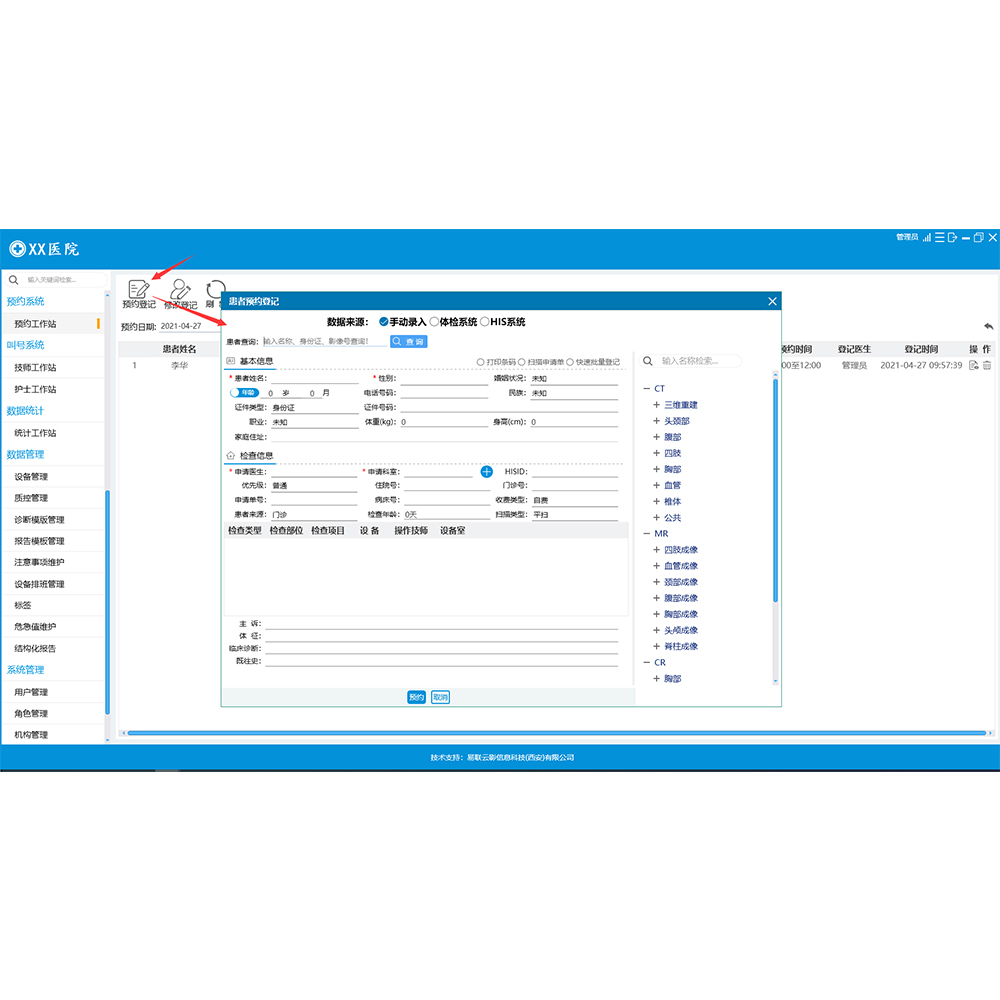Screen dimensions: 1000x1000
Task: Click the logout icon in the top bar
Action: tap(952, 237)
